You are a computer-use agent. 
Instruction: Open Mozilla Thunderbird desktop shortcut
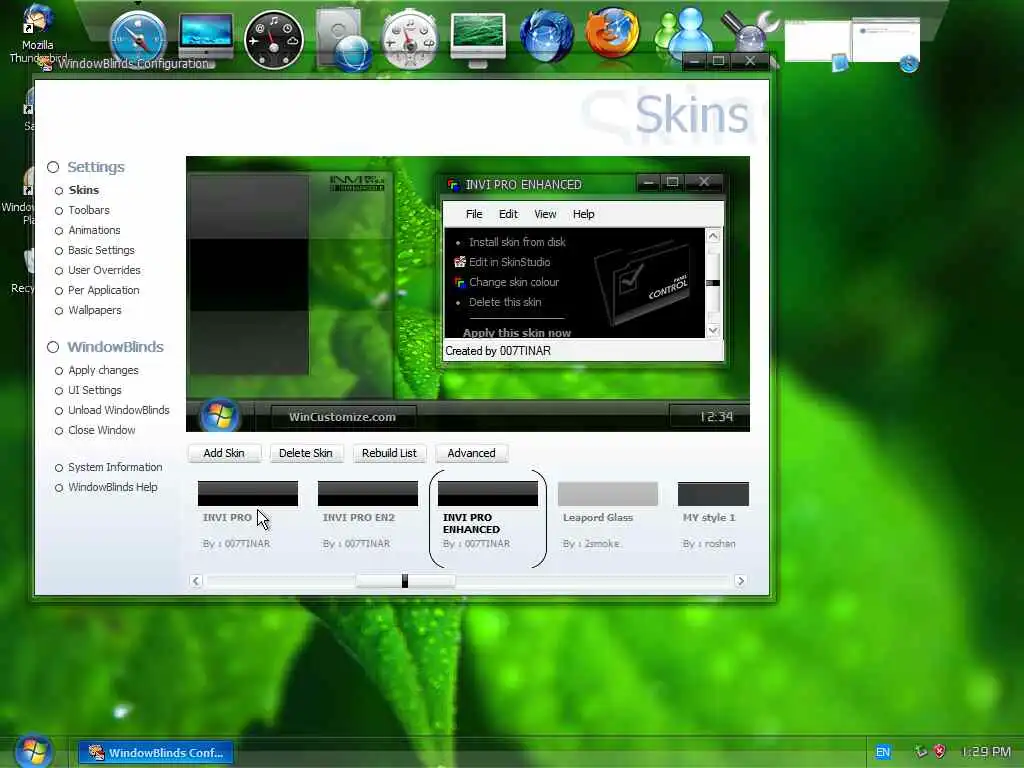[37, 33]
